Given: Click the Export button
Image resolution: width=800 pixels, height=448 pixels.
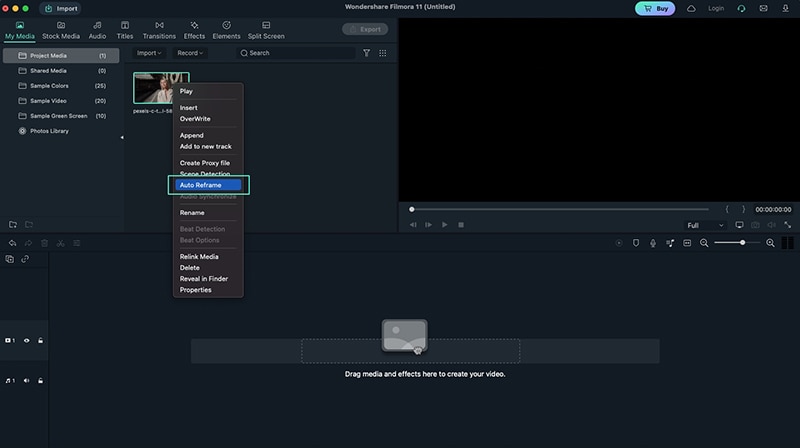Looking at the screenshot, I should [365, 29].
